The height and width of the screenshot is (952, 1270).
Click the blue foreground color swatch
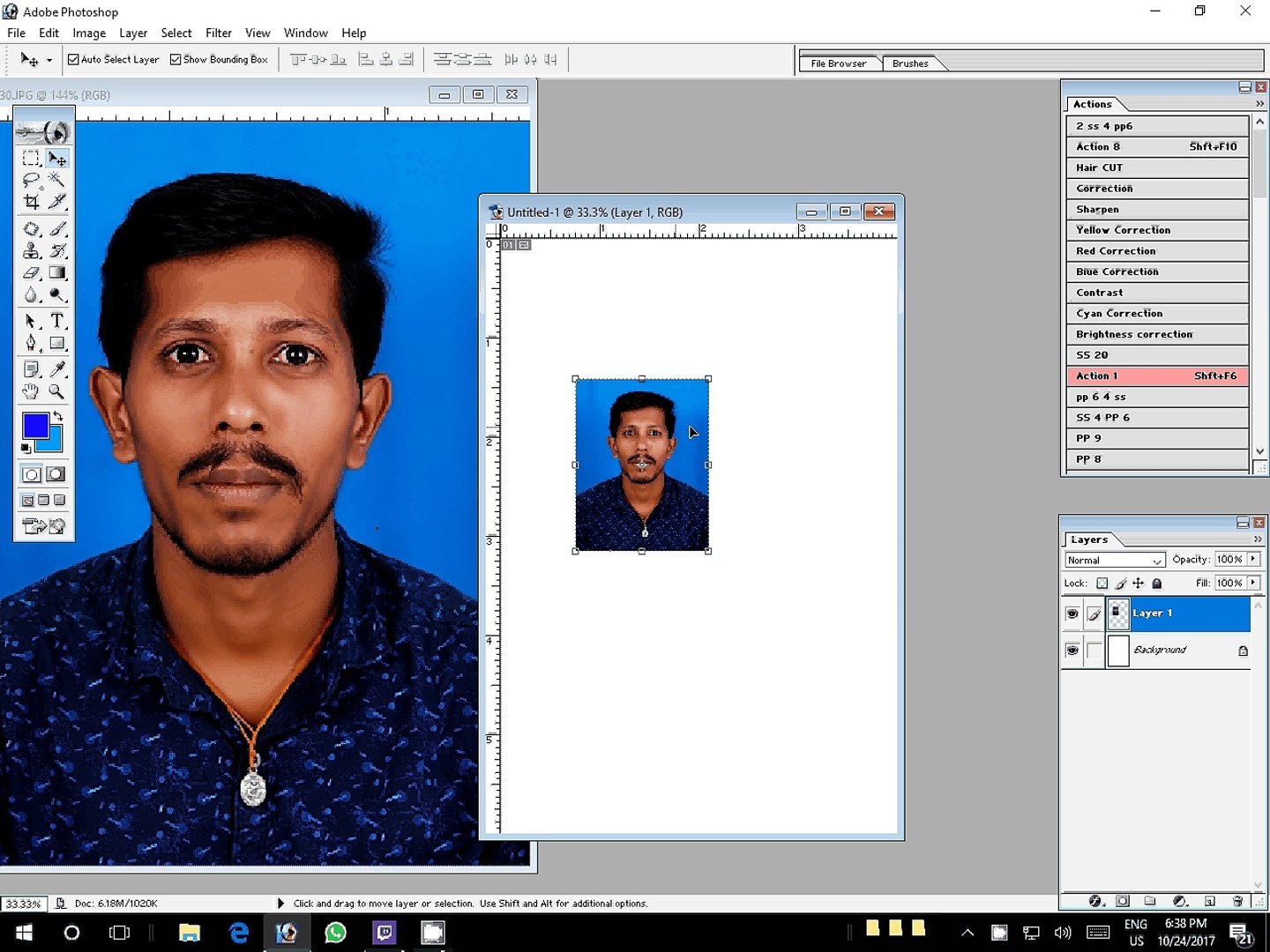(34, 426)
